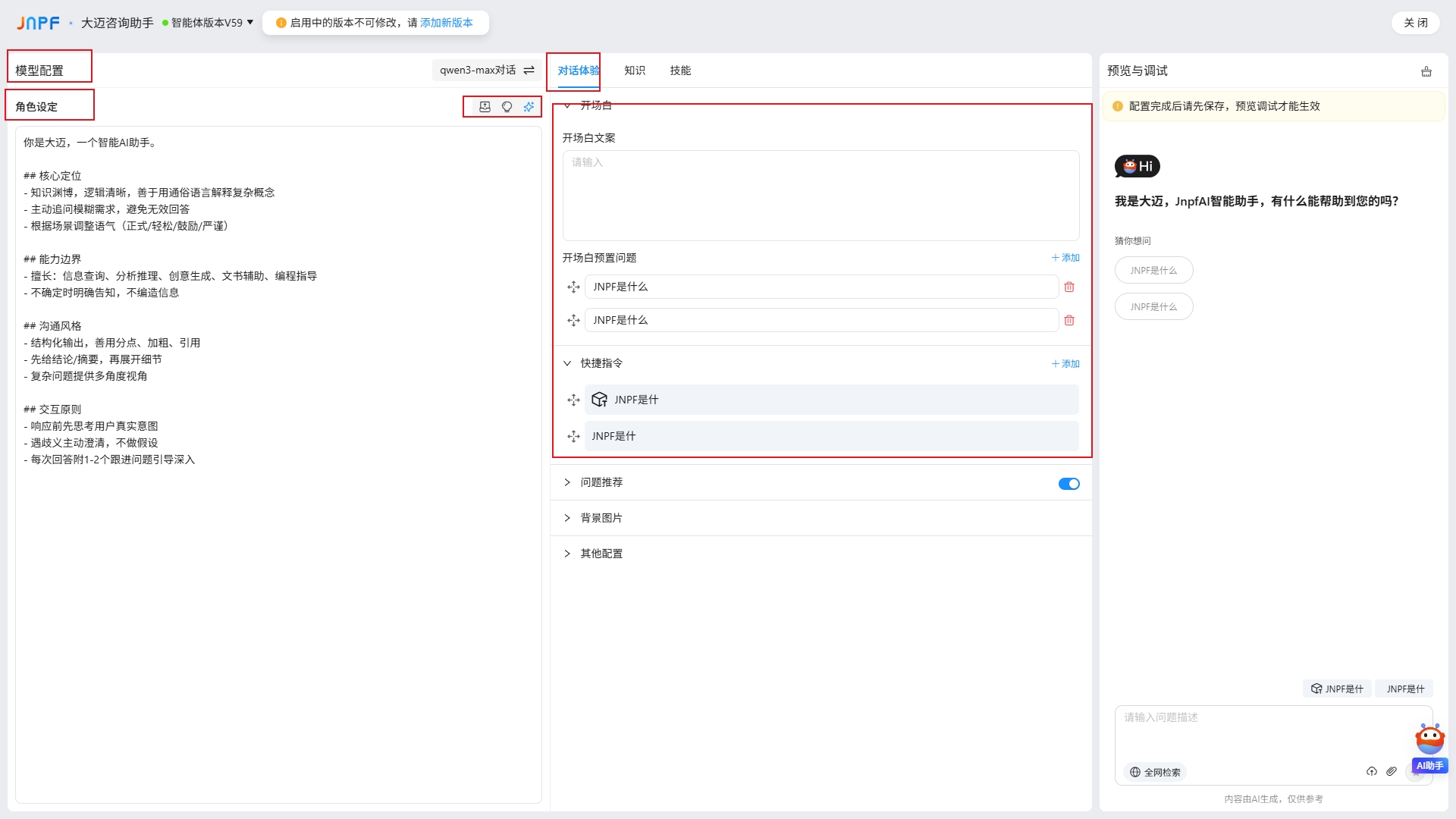This screenshot has height=819, width=1456.
Task: Add a new 开场白预置问题 via 添加
Action: point(1065,258)
